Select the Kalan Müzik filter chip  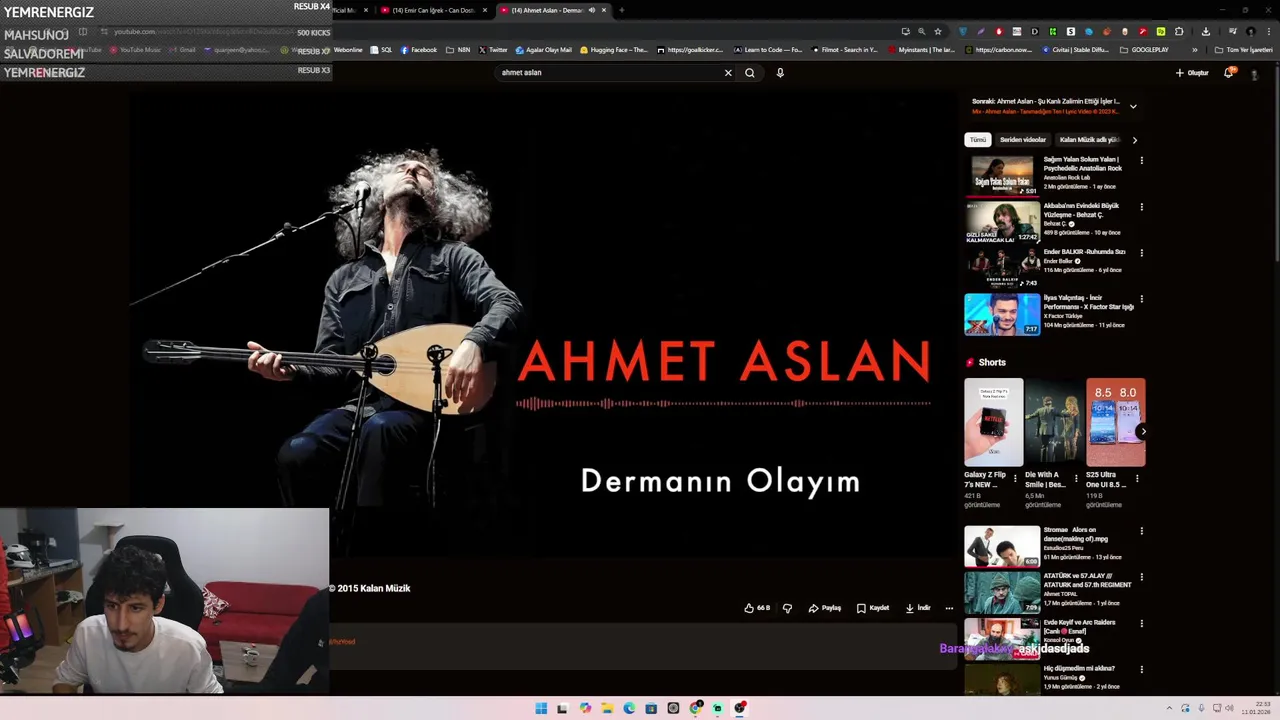pyautogui.click(x=1089, y=140)
